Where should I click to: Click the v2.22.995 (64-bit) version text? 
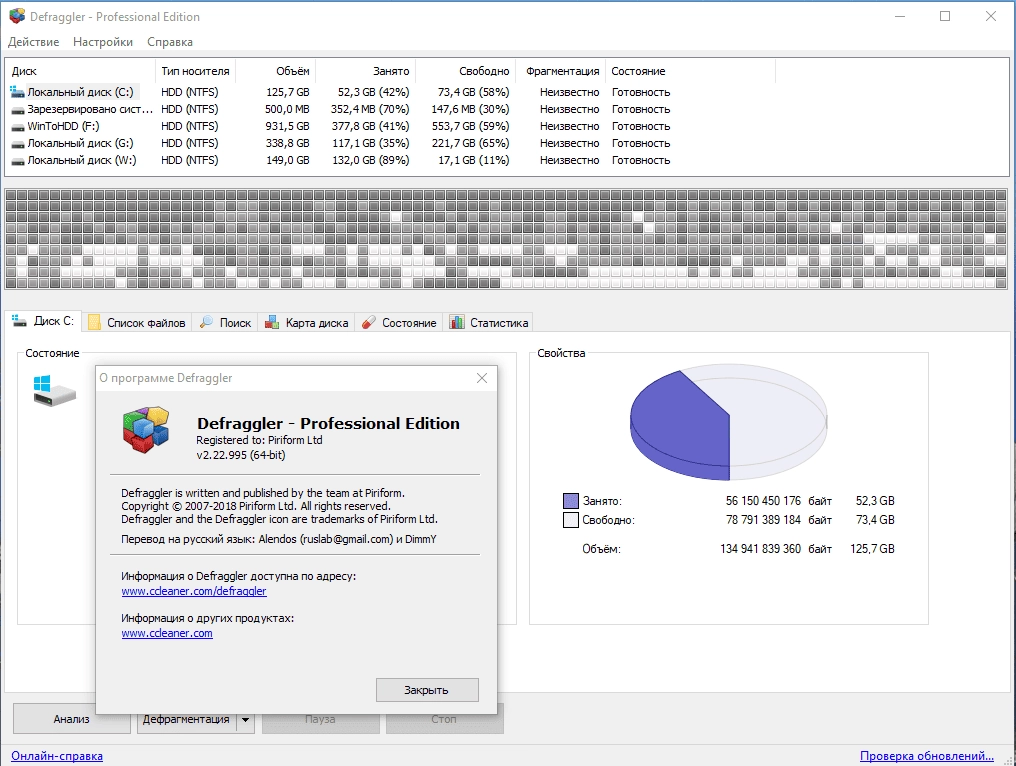[240, 455]
